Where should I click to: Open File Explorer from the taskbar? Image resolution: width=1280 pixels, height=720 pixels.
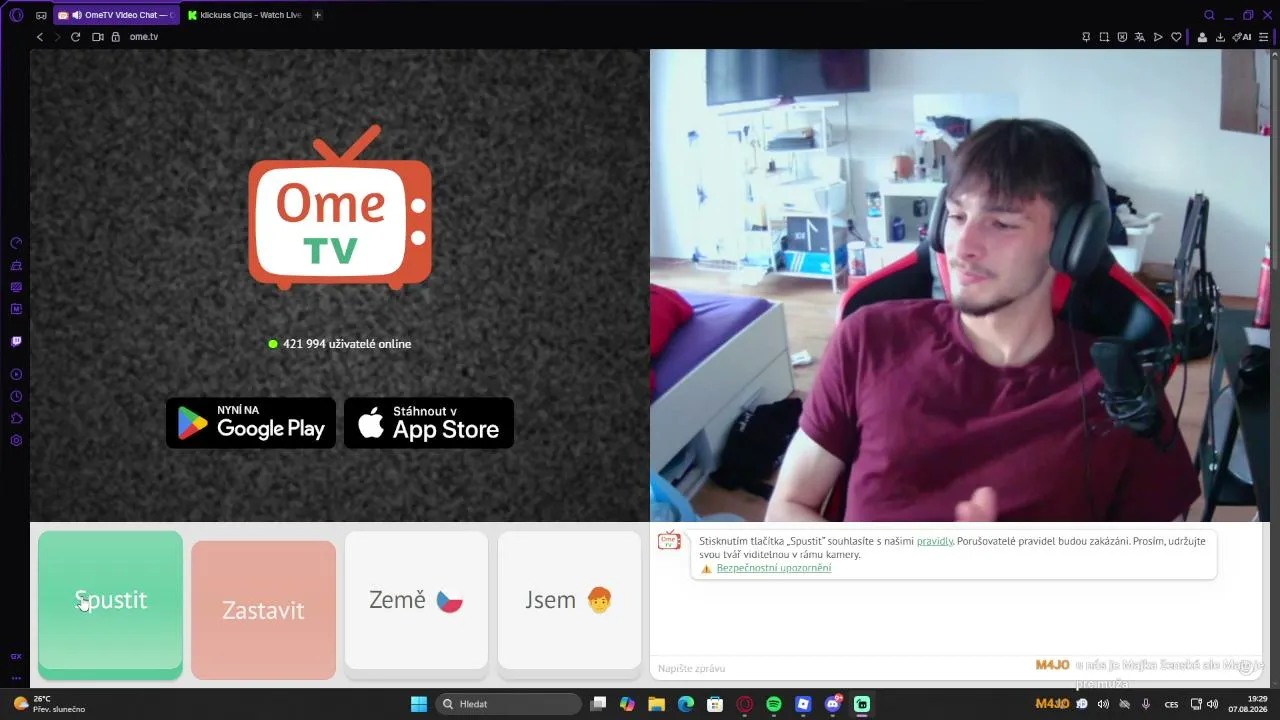[657, 704]
